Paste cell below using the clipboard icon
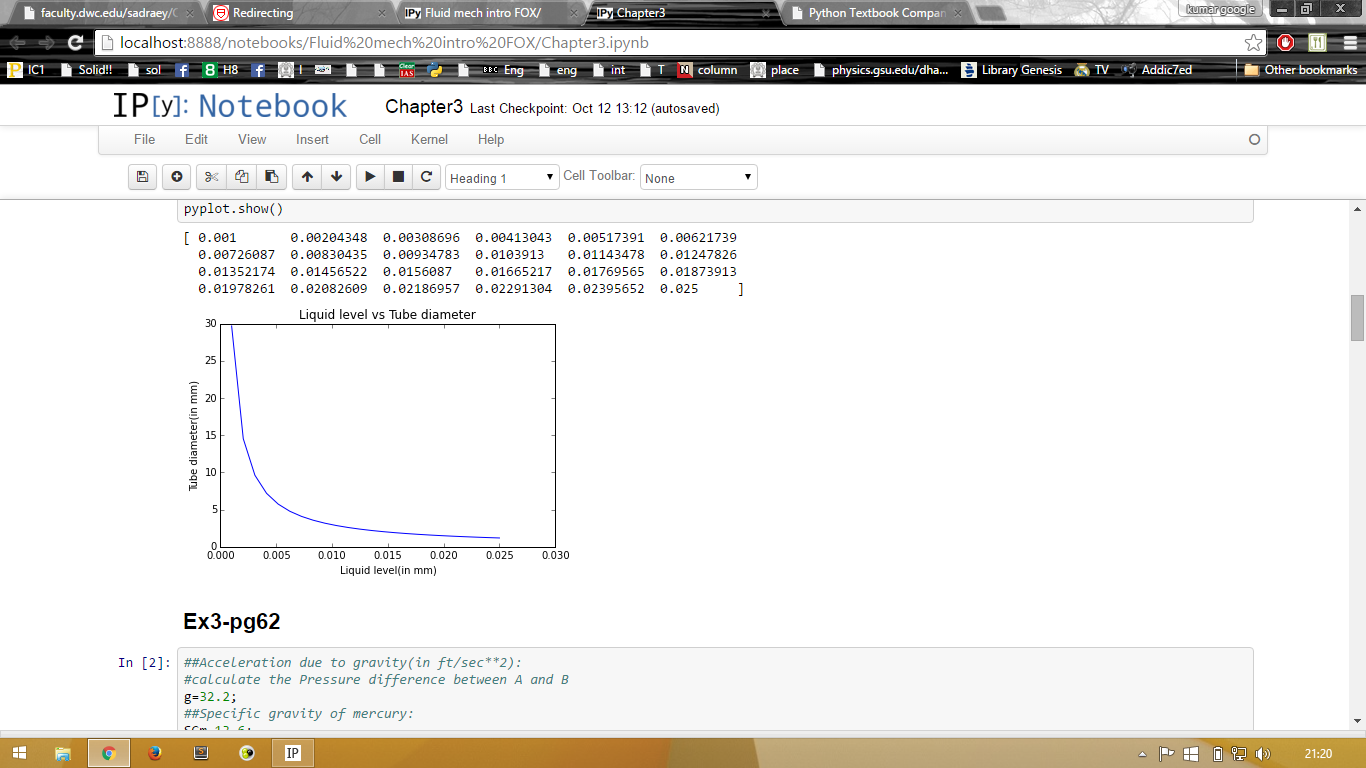The height and width of the screenshot is (768, 1366). [271, 177]
